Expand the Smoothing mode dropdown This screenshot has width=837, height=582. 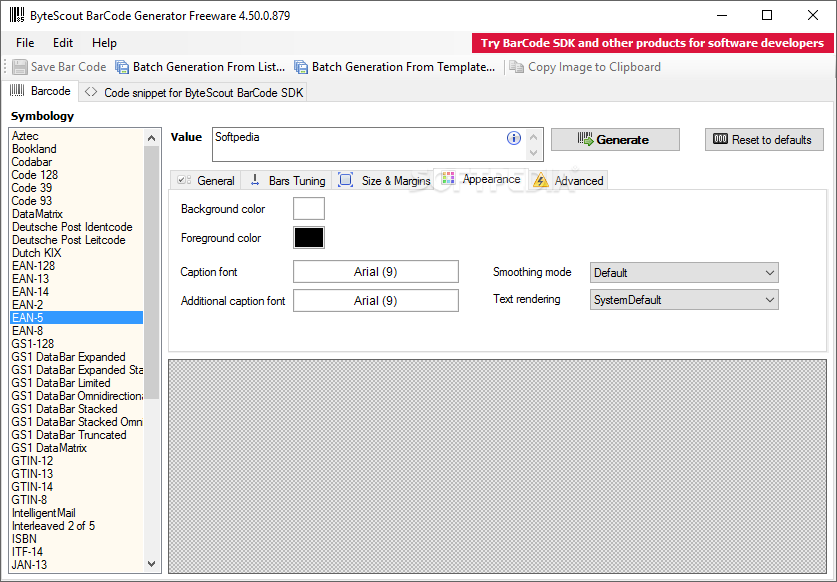(684, 272)
